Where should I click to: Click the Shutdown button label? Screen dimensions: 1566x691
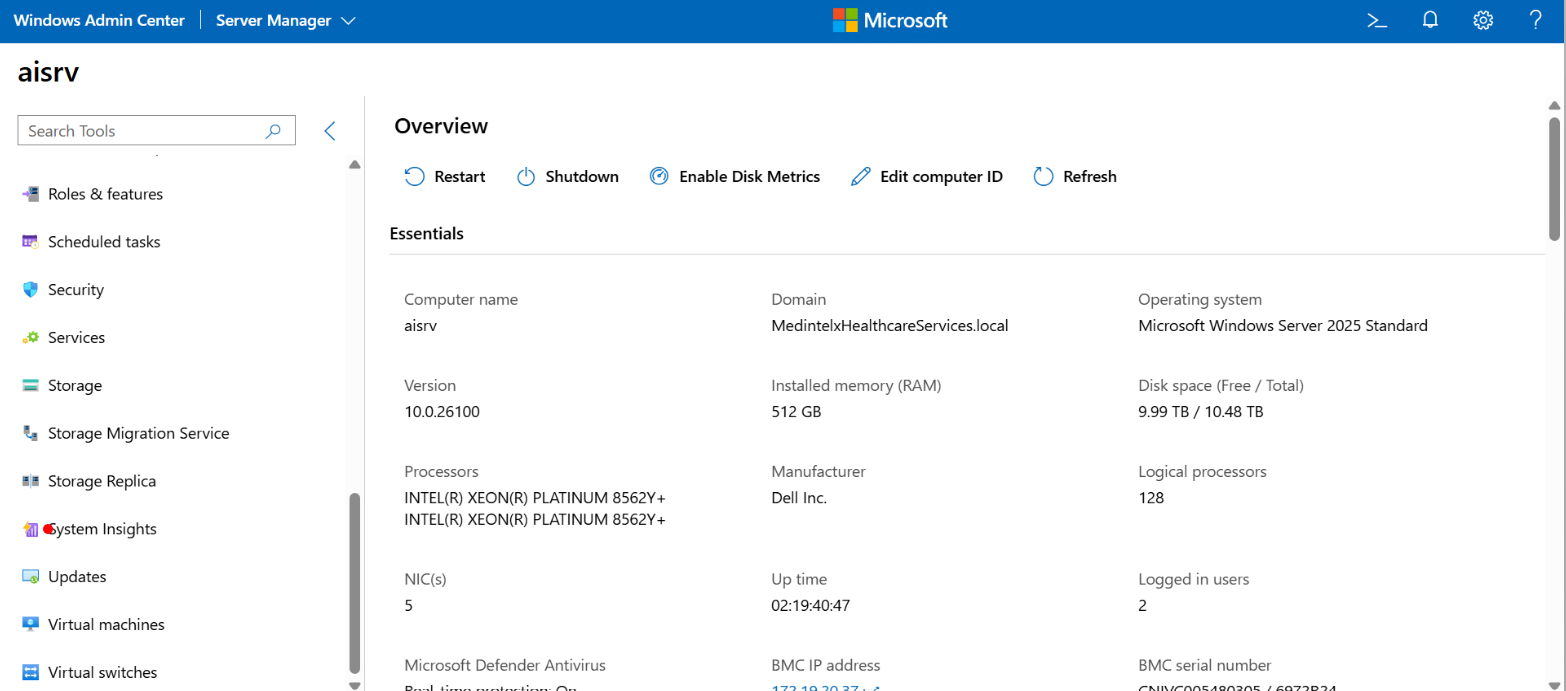pos(582,177)
